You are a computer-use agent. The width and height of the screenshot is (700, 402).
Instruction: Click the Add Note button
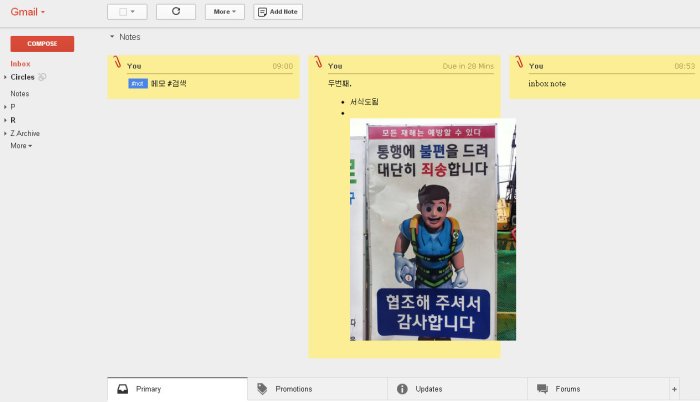point(278,12)
